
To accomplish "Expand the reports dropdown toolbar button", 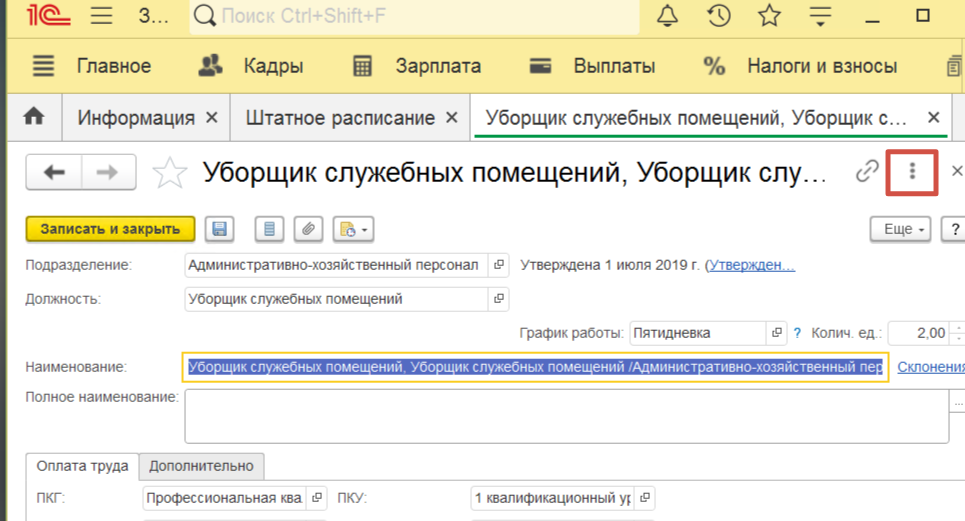I will click(353, 229).
